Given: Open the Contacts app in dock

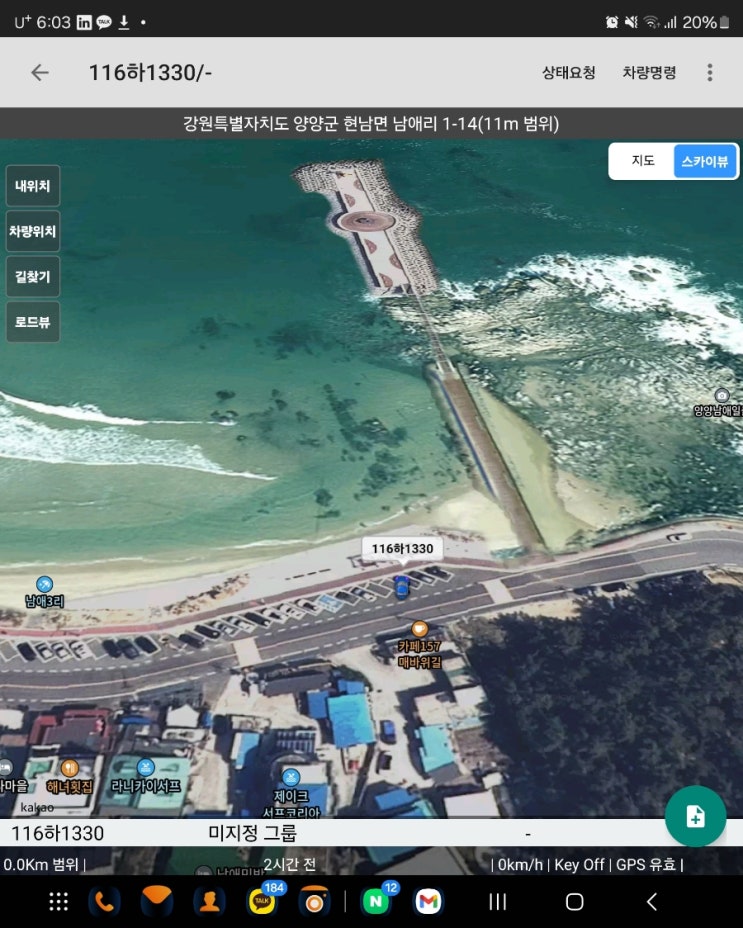Looking at the screenshot, I should point(210,902).
